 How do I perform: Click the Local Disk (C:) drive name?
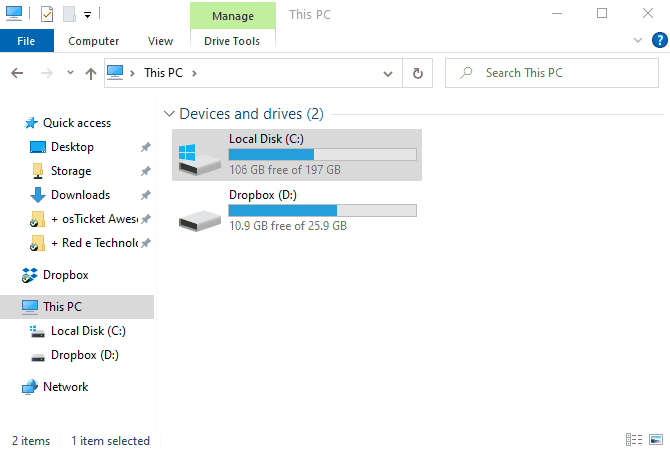(x=266, y=139)
